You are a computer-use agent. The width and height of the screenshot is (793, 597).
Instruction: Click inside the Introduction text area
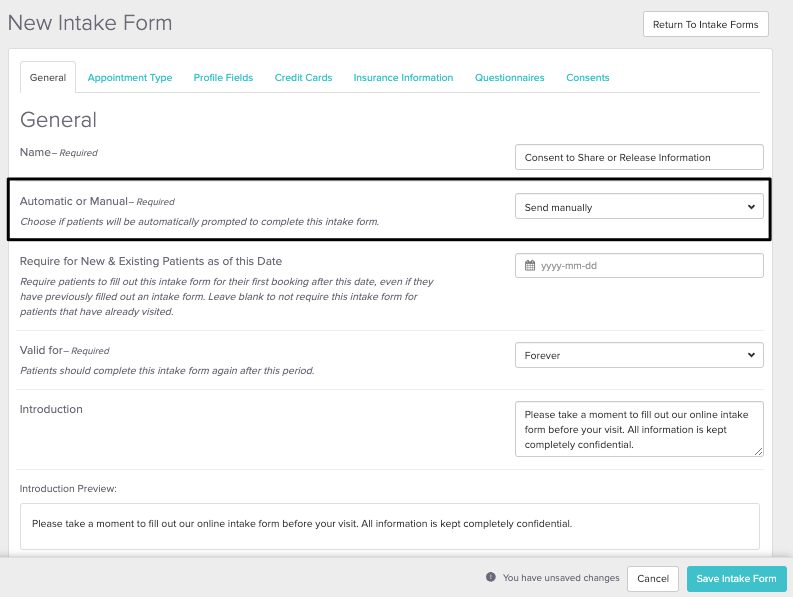(x=639, y=429)
